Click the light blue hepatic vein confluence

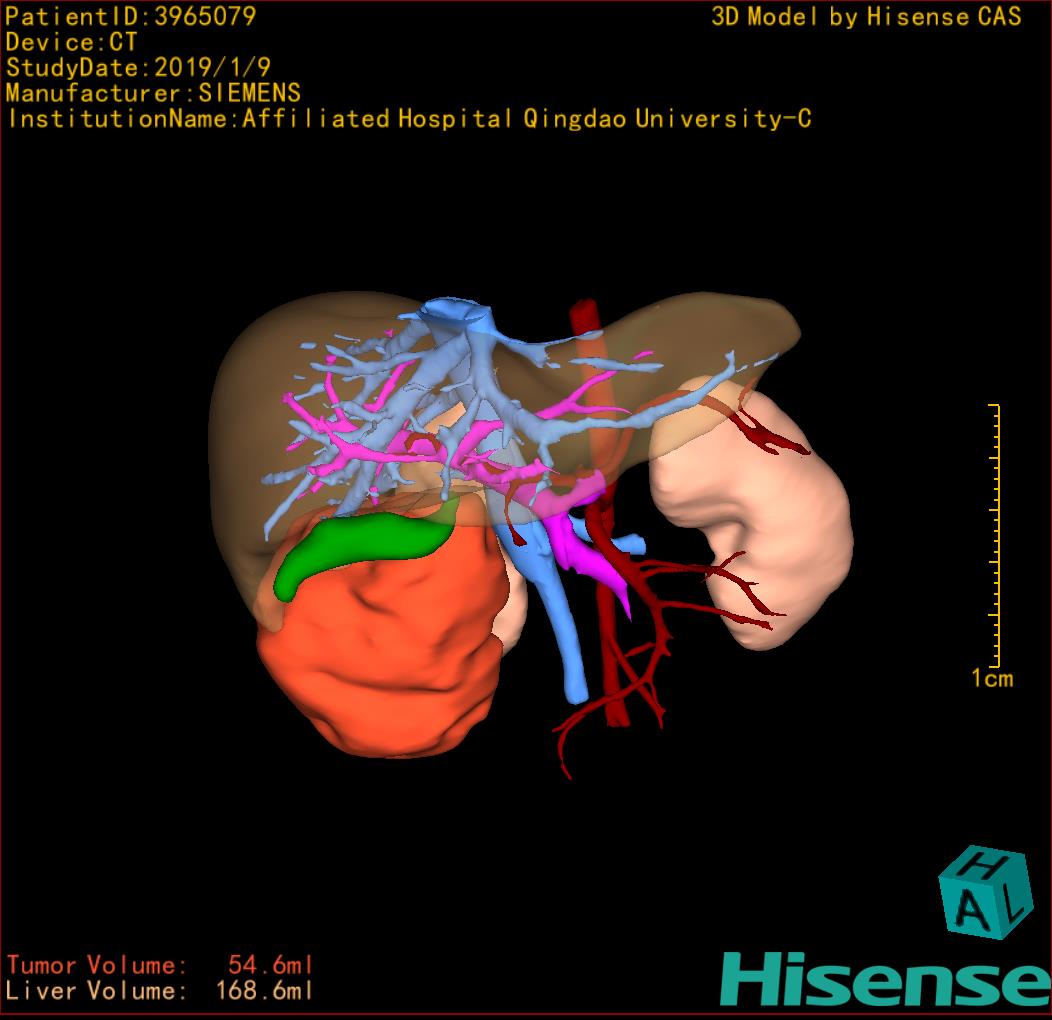tap(455, 318)
